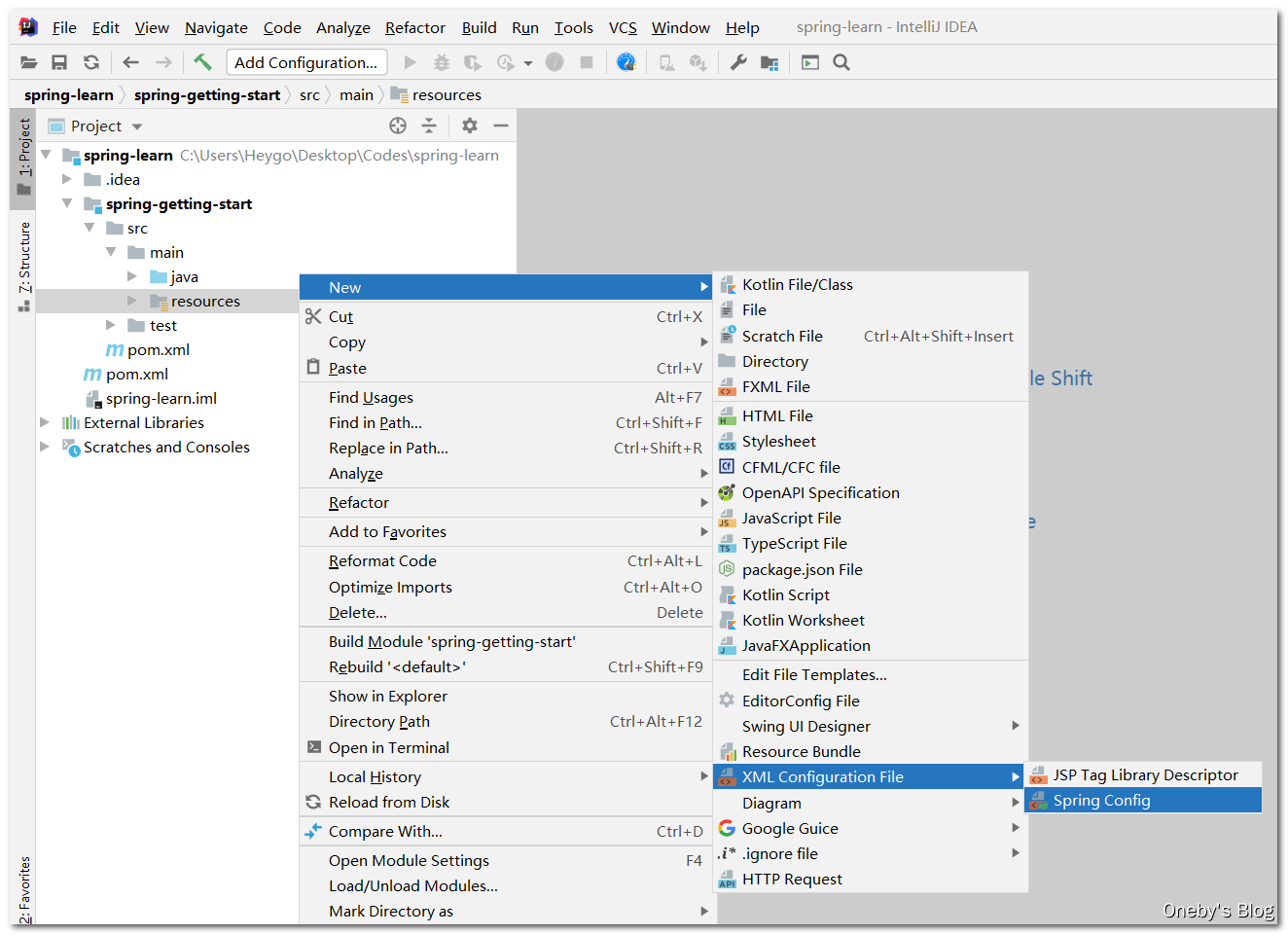This screenshot has height=935, width=1288.
Task: Open Project panel gear options
Action: point(470,126)
